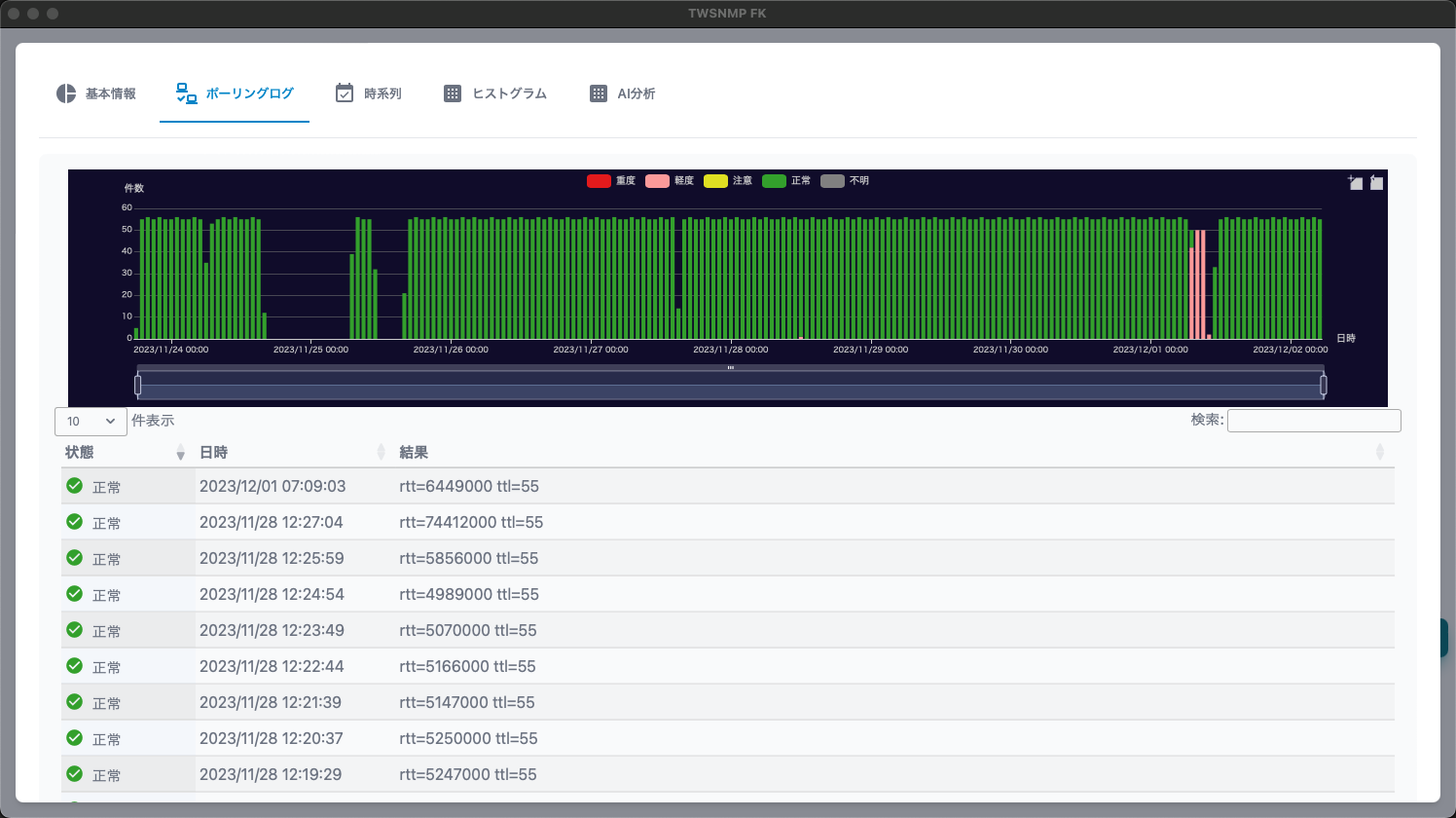
Task: Click the 検索 search input field
Action: pyautogui.click(x=1314, y=421)
